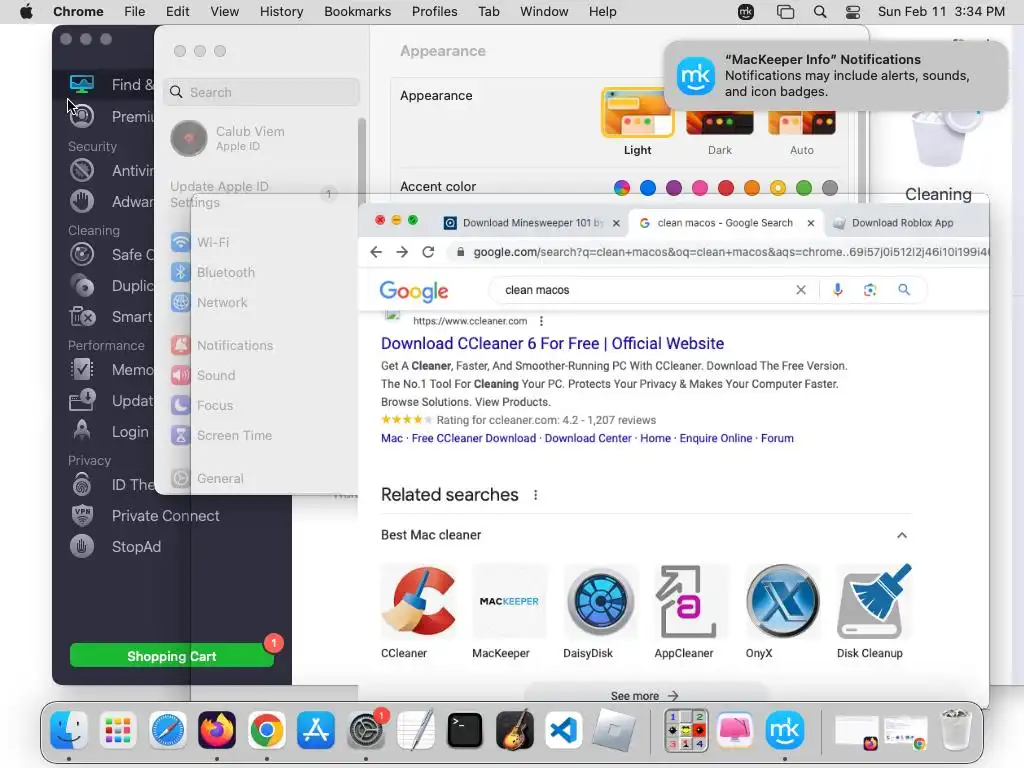Pick the graphite accent color
The width and height of the screenshot is (1024, 768).
(830, 188)
